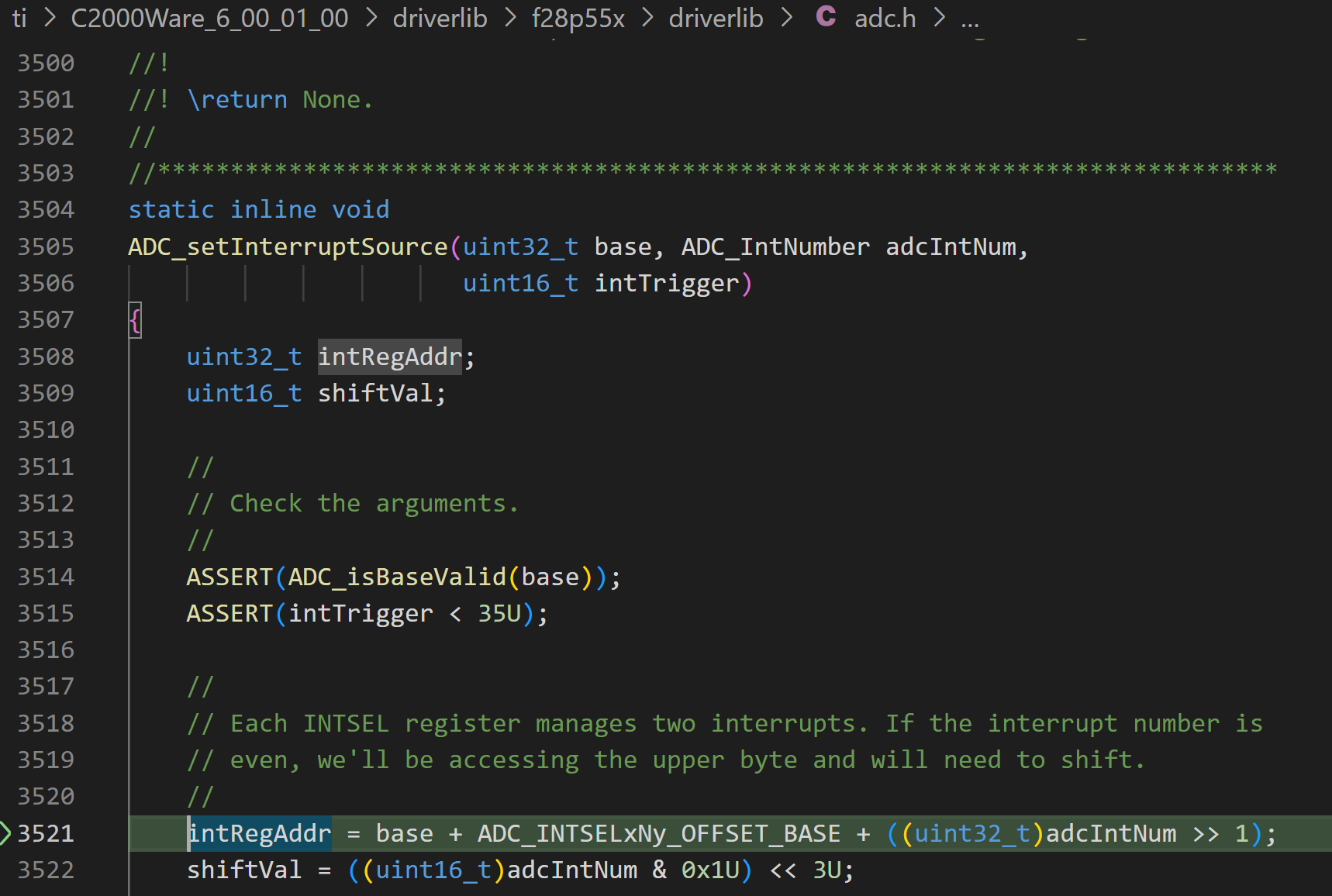The height and width of the screenshot is (896, 1332).
Task: Click the debug arrow at line 3521
Action: [x=5, y=833]
